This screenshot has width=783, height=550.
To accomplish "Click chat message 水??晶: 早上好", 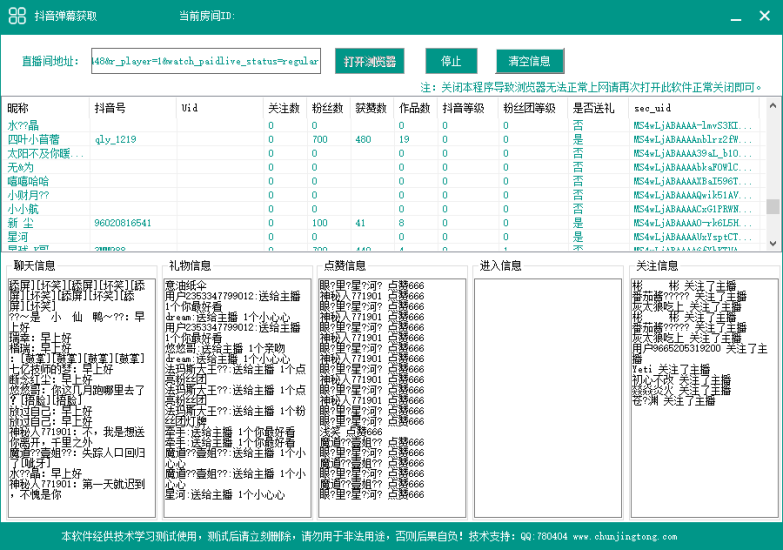I will (45, 473).
